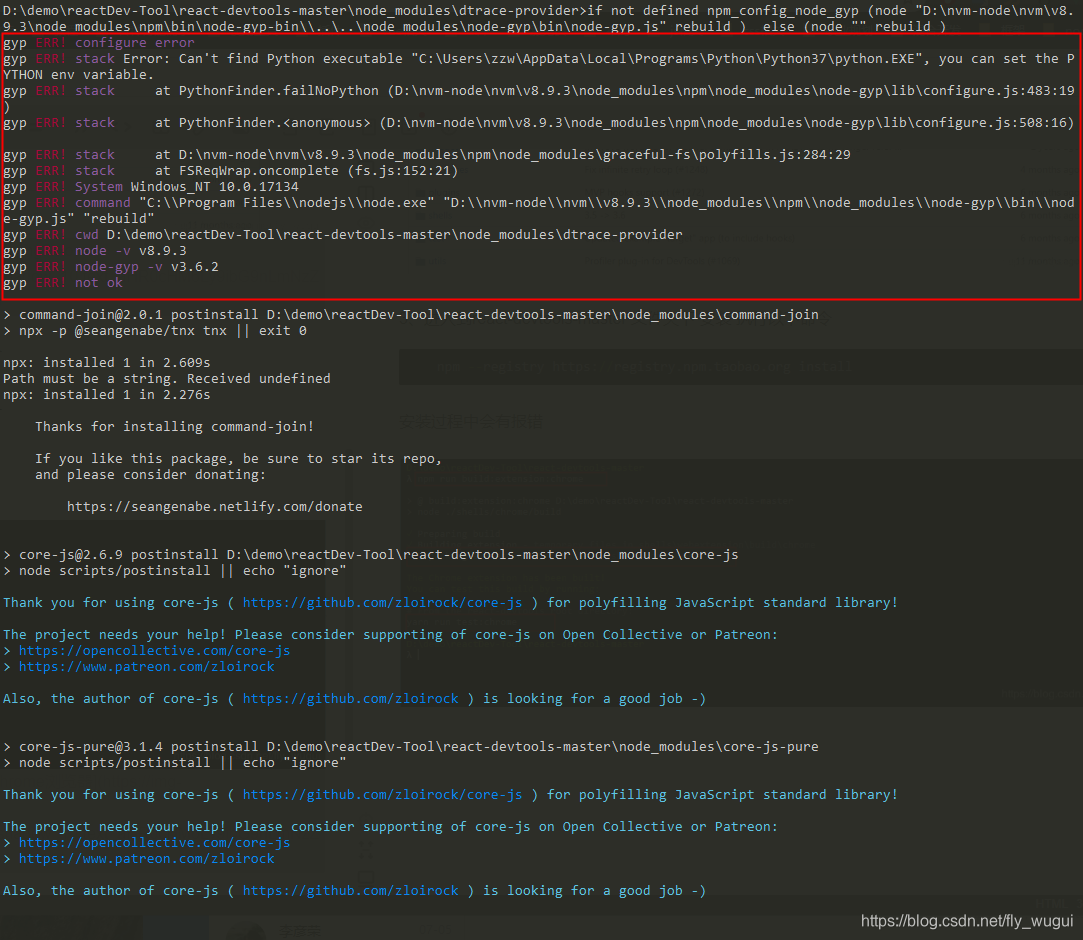Open the zloirock/core-js GitHub link under core-js-pure@3.1.4

point(383,794)
